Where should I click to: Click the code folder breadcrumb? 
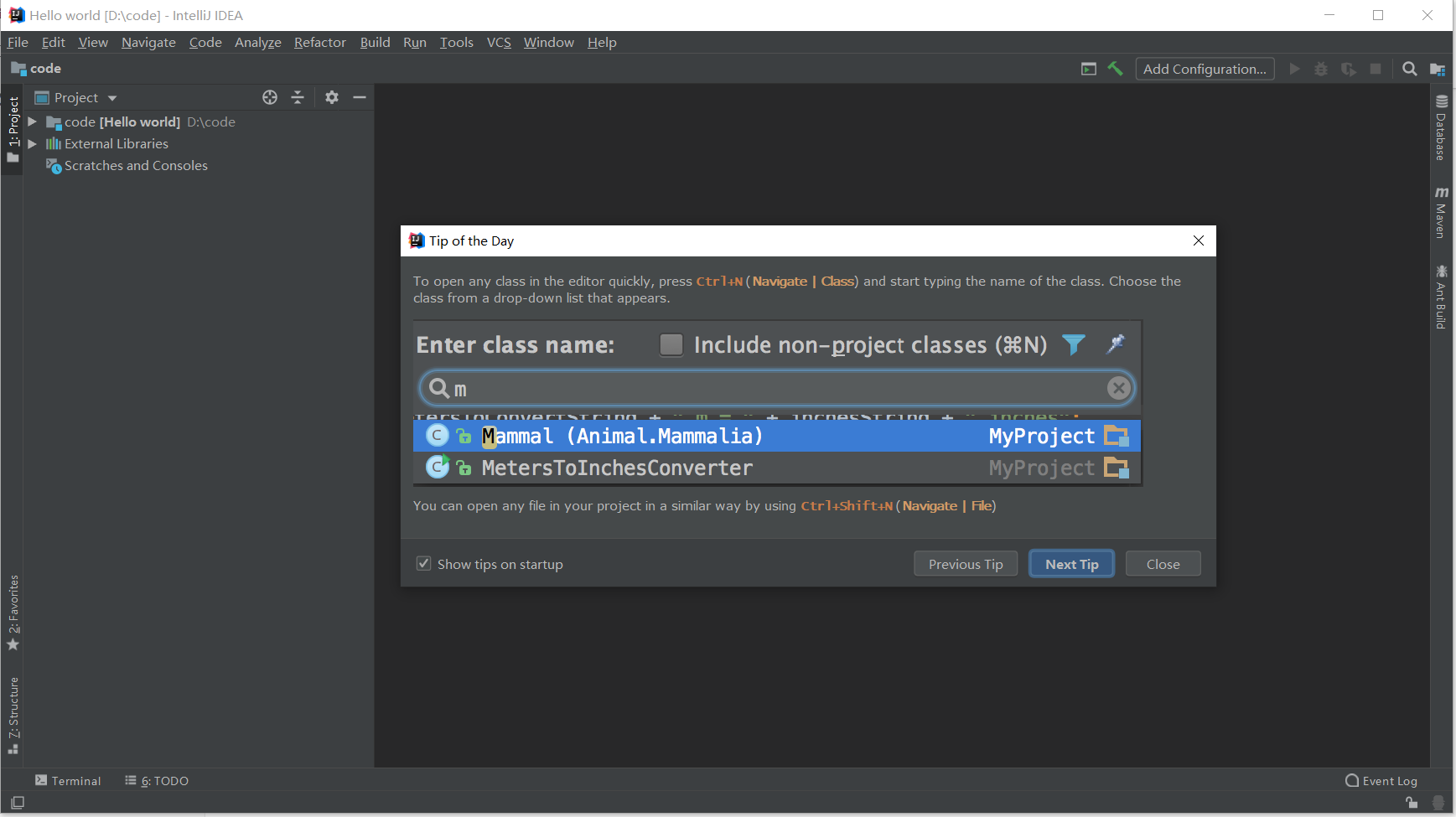tap(36, 69)
